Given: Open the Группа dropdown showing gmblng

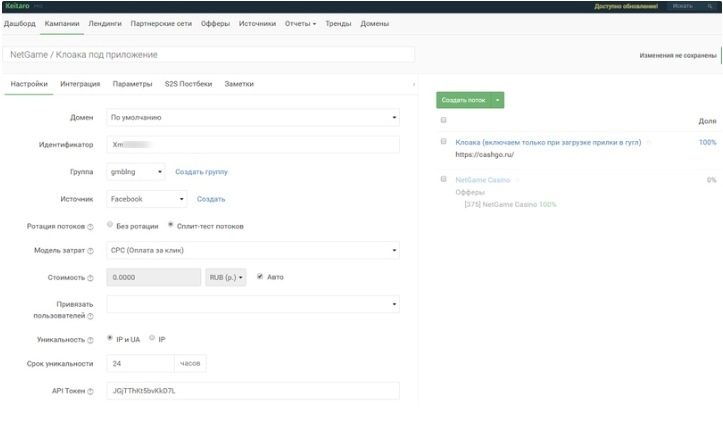Looking at the screenshot, I should pyautogui.click(x=136, y=172).
